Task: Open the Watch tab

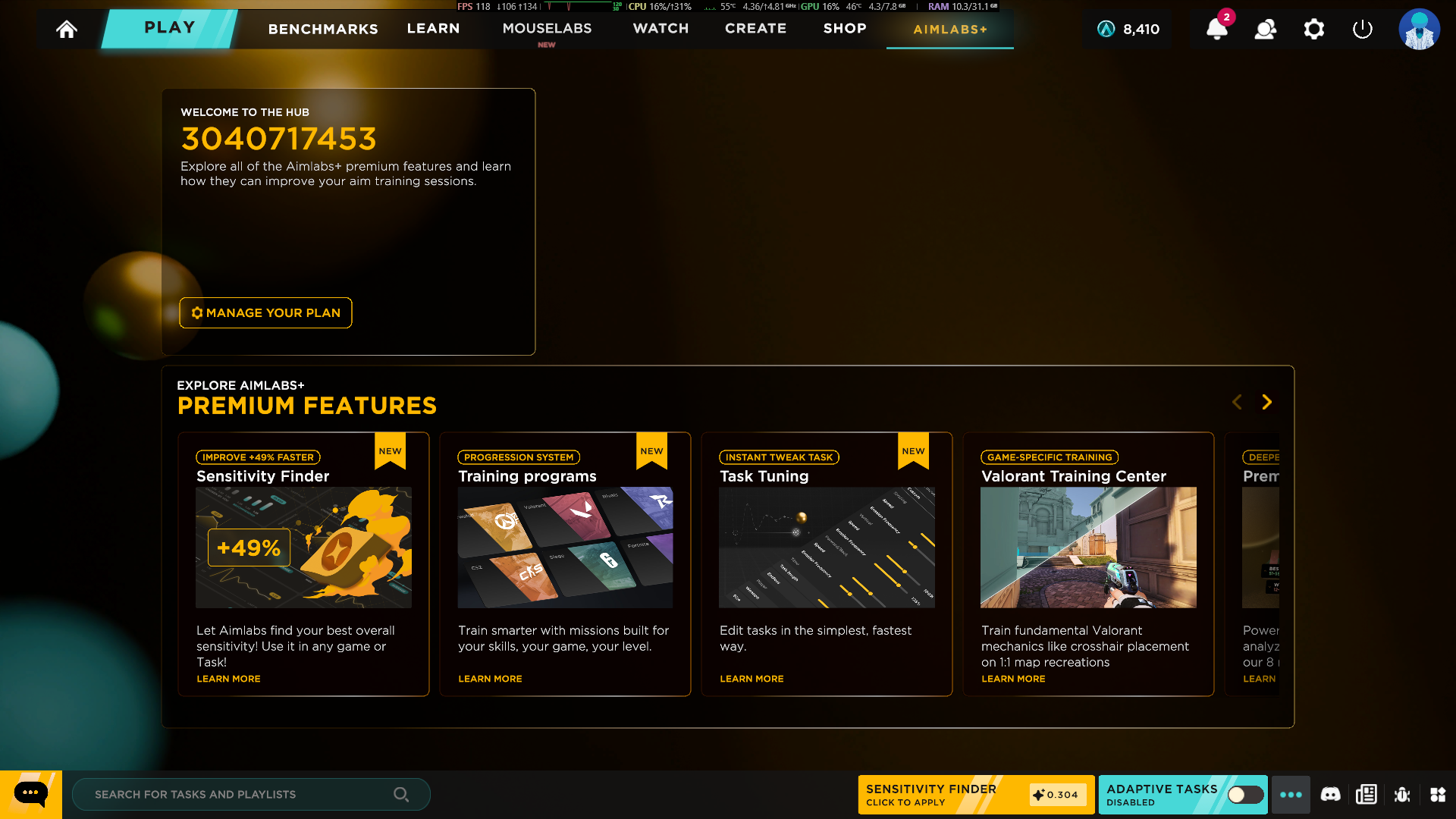Action: (x=661, y=28)
